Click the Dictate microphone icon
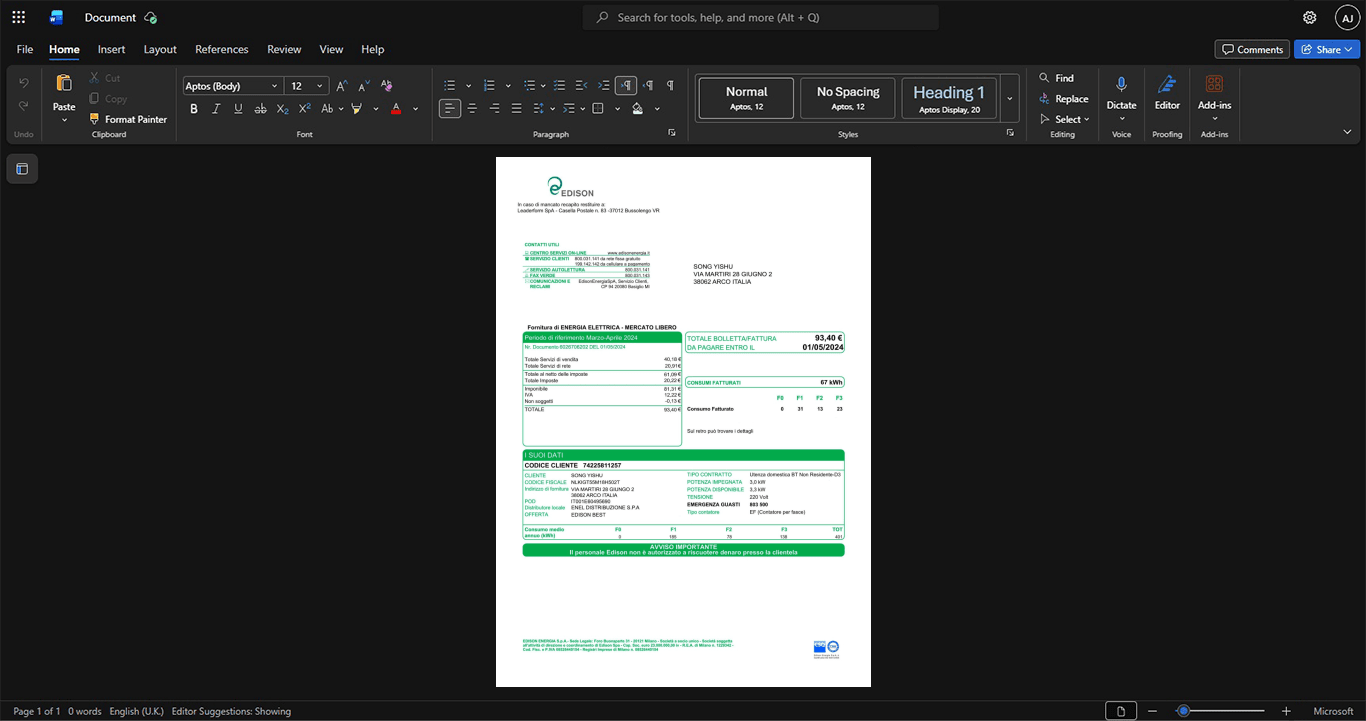Image resolution: width=1366 pixels, height=721 pixels. tap(1121, 85)
